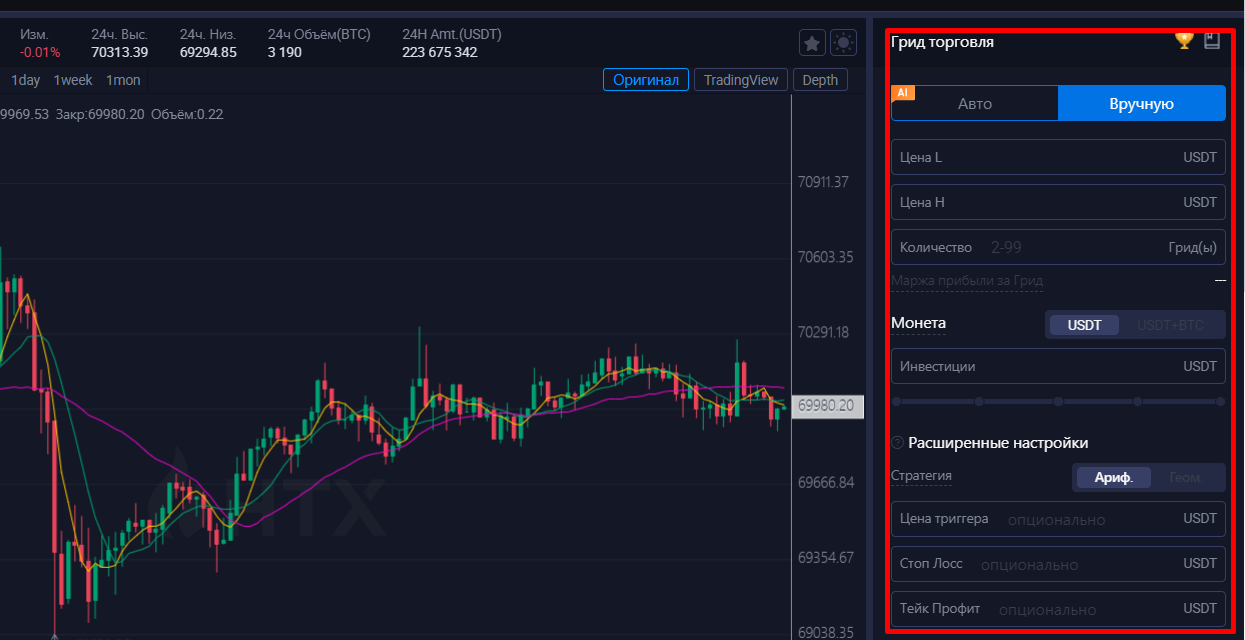The image size is (1245, 640).
Task: Click the investment percentage slider midpoint
Action: 1058,401
